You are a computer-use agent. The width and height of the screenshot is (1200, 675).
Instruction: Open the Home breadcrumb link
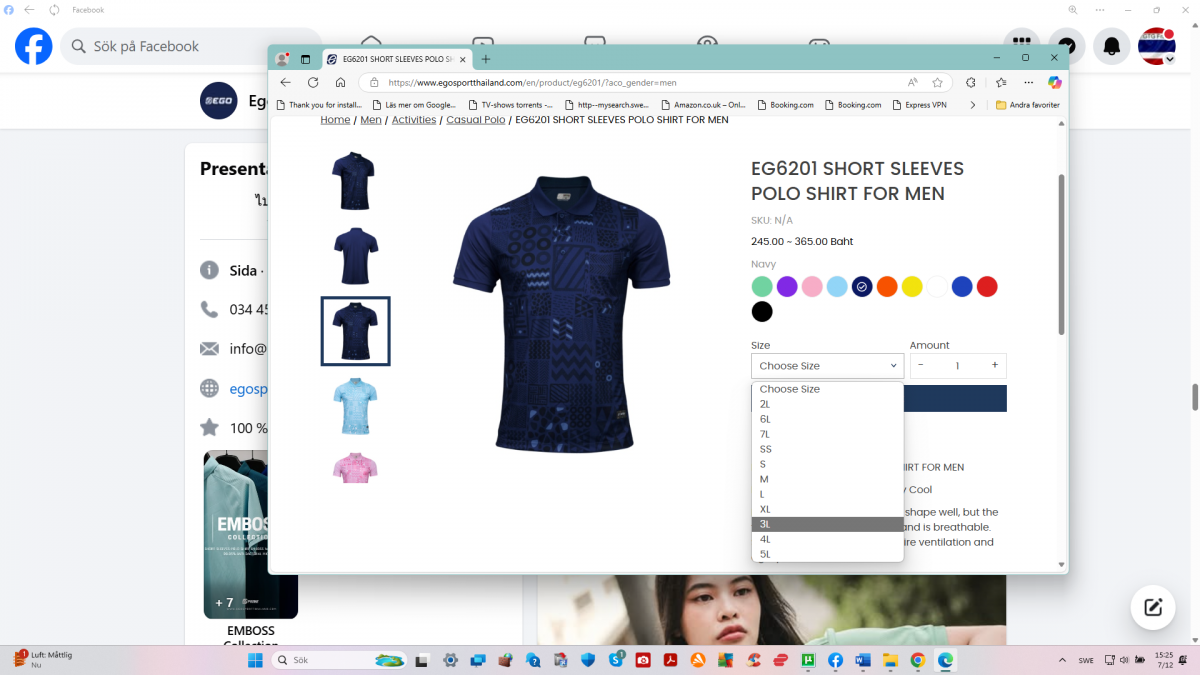click(x=335, y=120)
